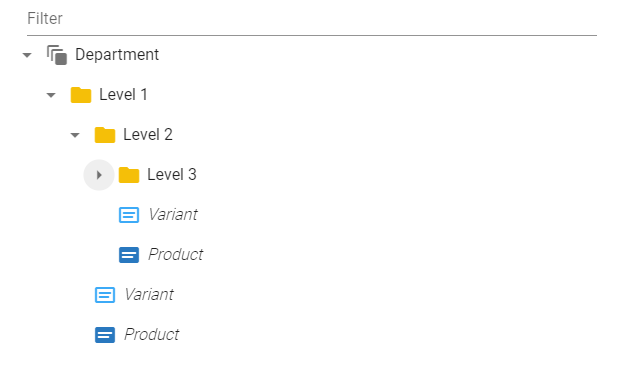Select the Product label nested inside Level 2

click(175, 255)
